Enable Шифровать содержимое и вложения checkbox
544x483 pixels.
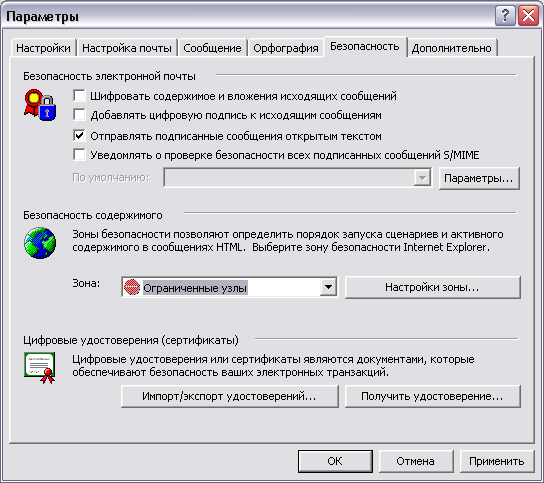point(79,95)
